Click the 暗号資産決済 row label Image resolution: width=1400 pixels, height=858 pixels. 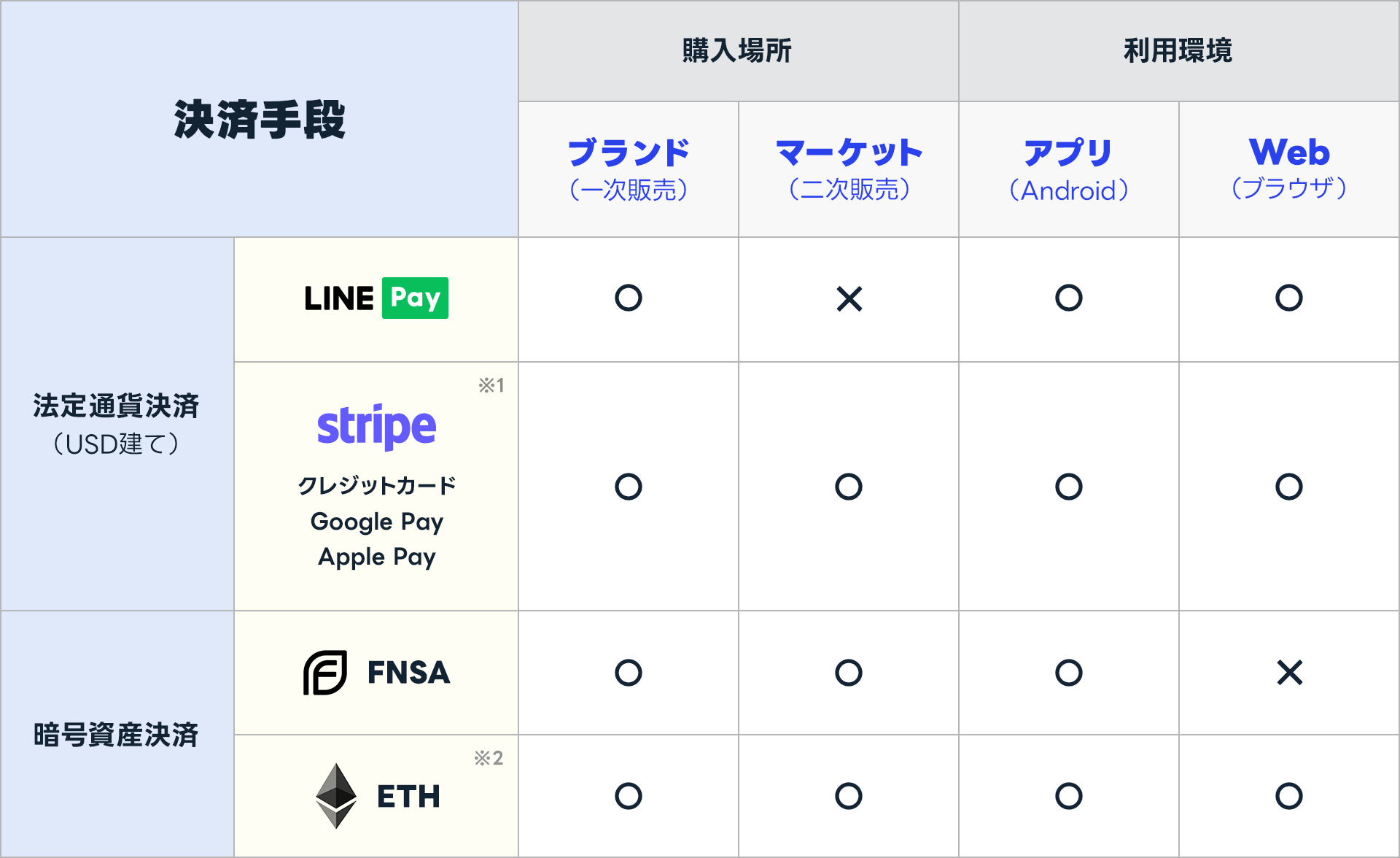(117, 735)
